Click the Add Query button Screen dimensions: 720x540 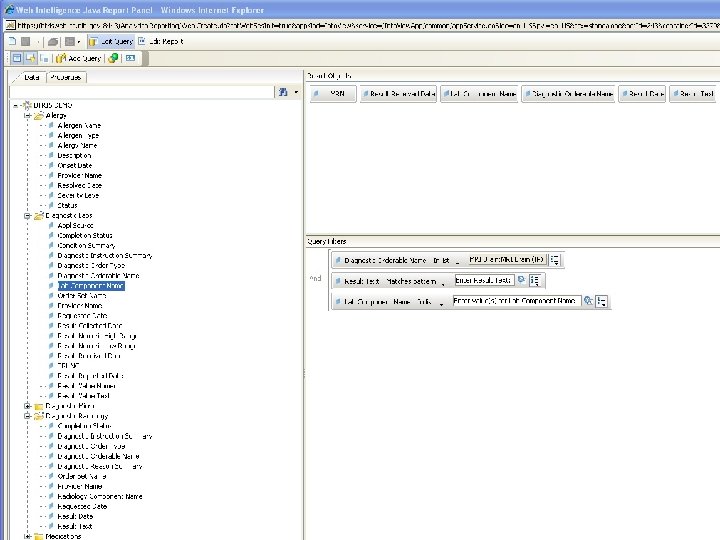79,58
